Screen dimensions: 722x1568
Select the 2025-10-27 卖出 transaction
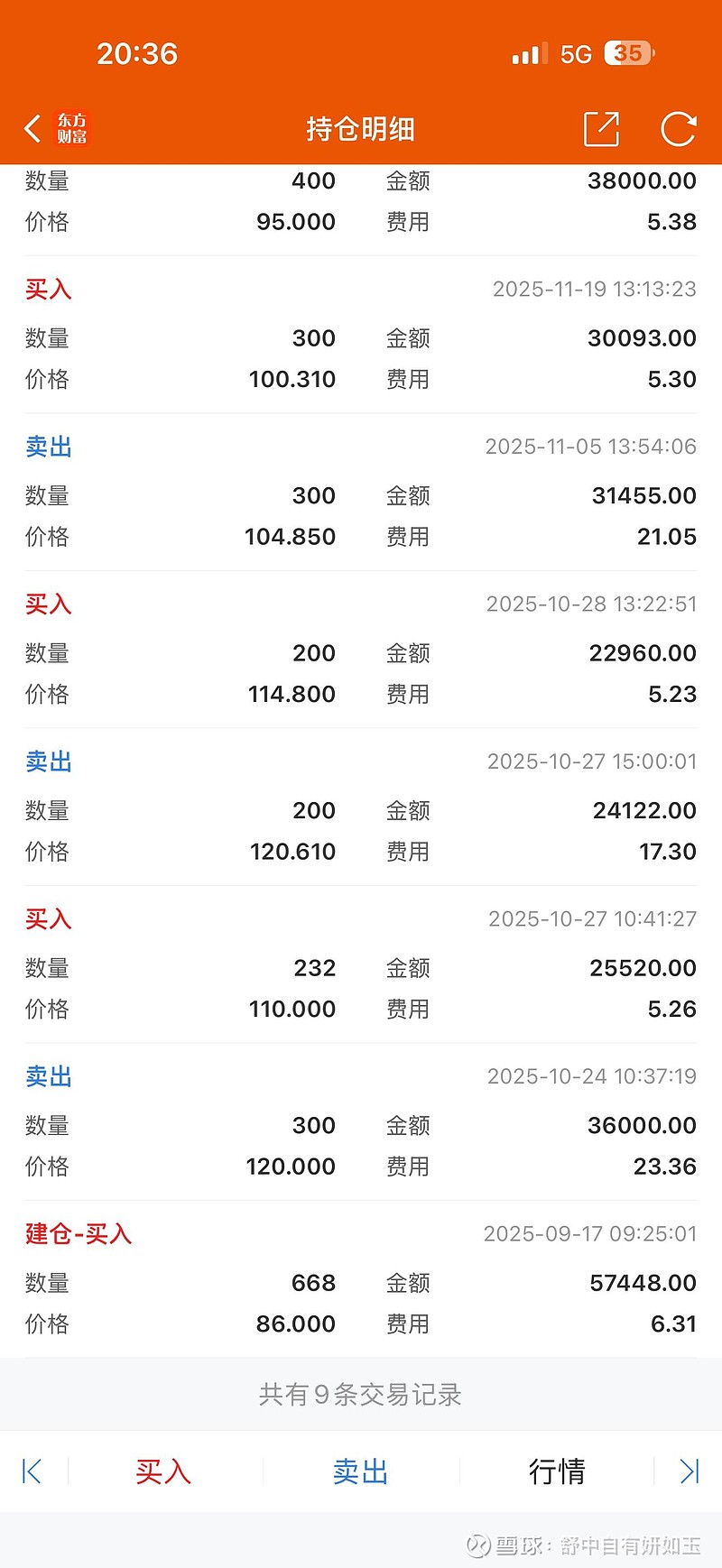[x=49, y=761]
